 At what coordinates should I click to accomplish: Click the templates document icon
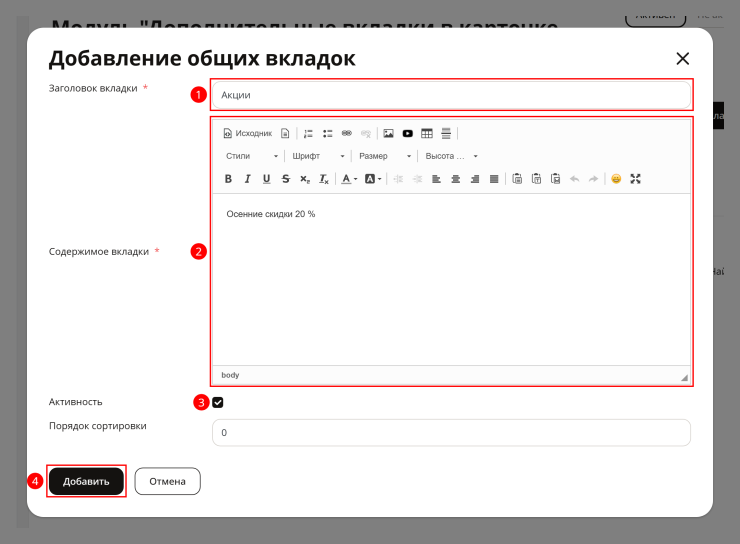tap(285, 134)
